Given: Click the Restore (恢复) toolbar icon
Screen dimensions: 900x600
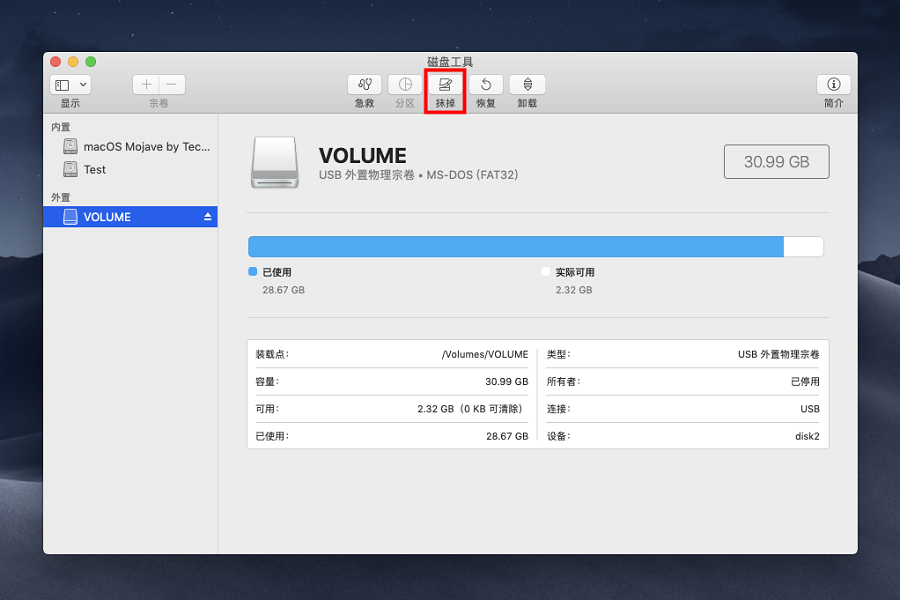Looking at the screenshot, I should coord(486,85).
